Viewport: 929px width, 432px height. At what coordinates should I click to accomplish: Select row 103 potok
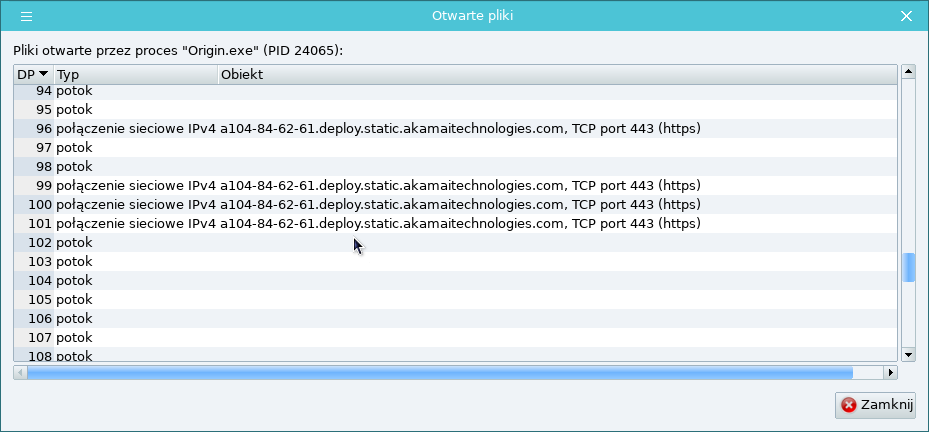(456, 261)
